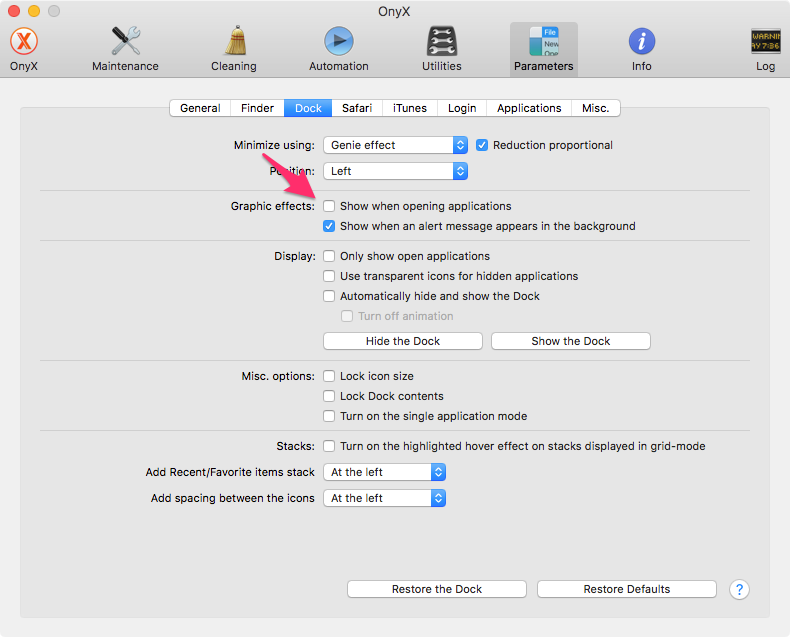Screen dimensions: 790x637
Task: Minimize the OnyX window with yellow button
Action: click(34, 11)
